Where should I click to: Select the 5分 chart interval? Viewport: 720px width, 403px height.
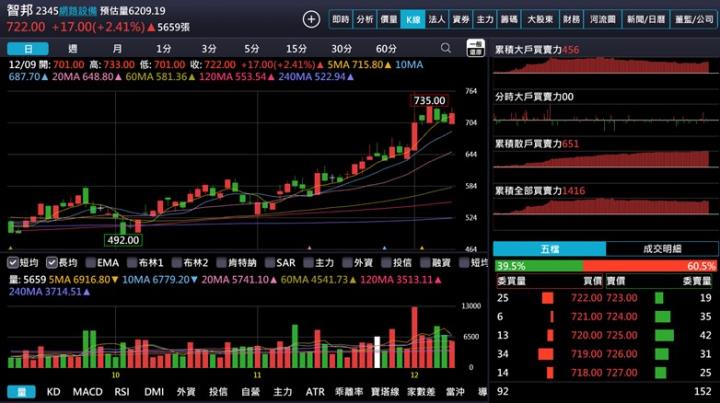click(x=252, y=49)
